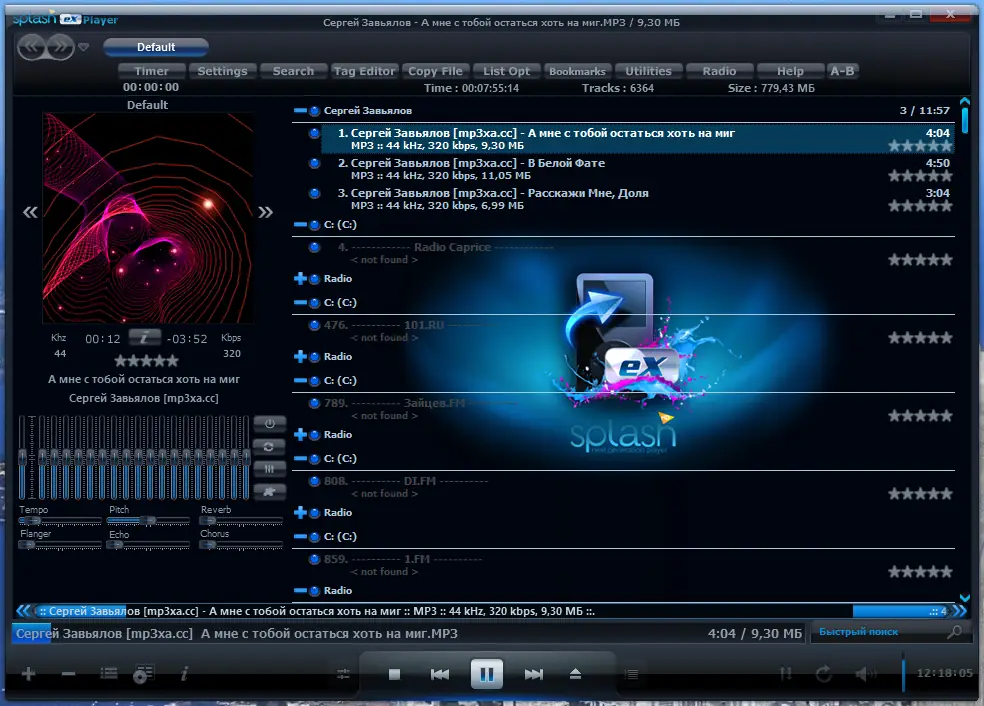Viewport: 984px width, 706px height.
Task: Collapse C: (C:) group containing 101.RU
Action: [301, 302]
